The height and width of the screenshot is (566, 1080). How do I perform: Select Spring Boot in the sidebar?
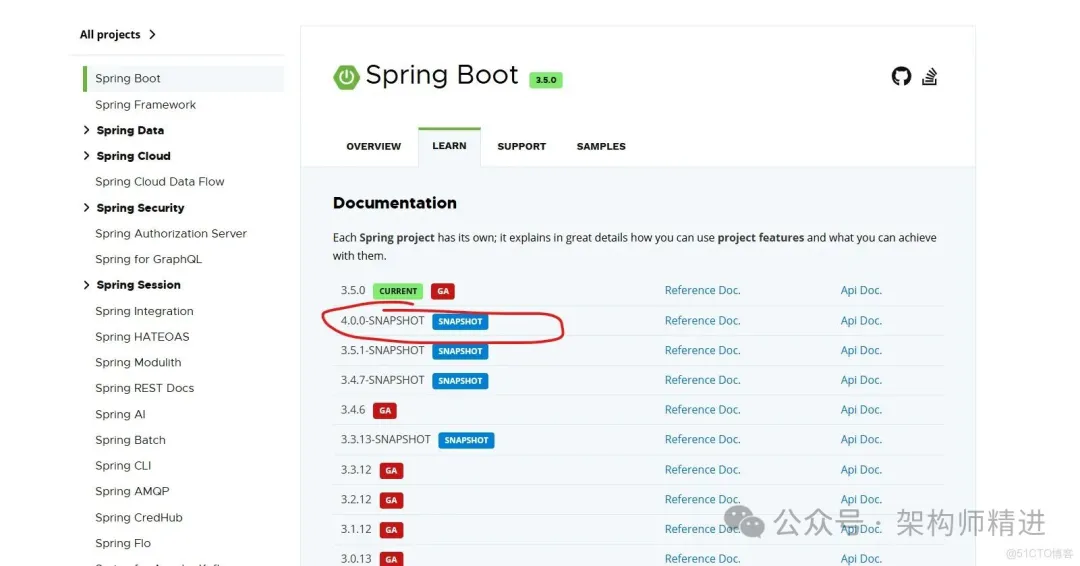click(183, 78)
